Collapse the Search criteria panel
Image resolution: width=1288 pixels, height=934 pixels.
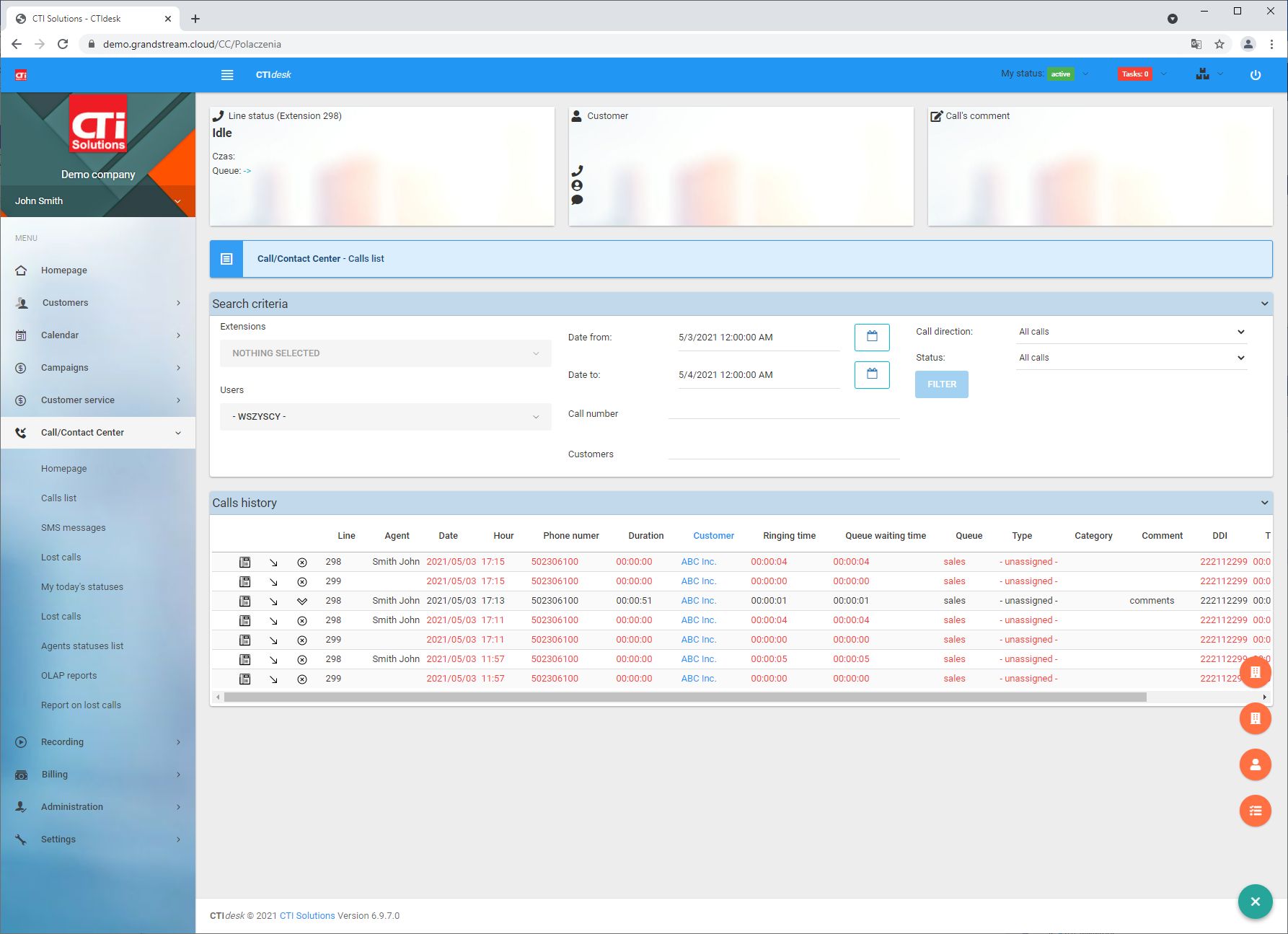tap(1264, 304)
